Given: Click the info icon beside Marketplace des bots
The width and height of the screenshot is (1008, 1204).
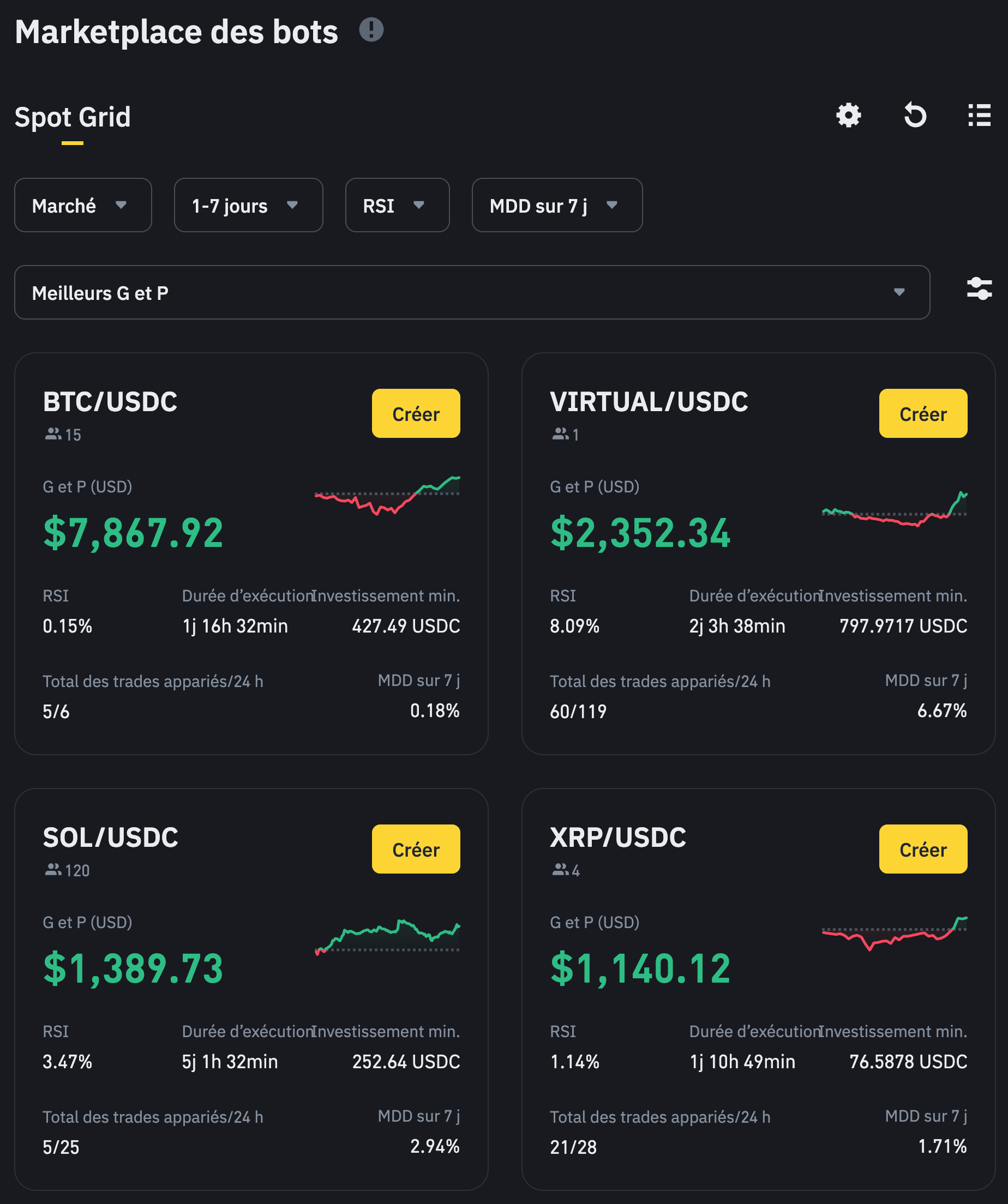Looking at the screenshot, I should point(371,30).
